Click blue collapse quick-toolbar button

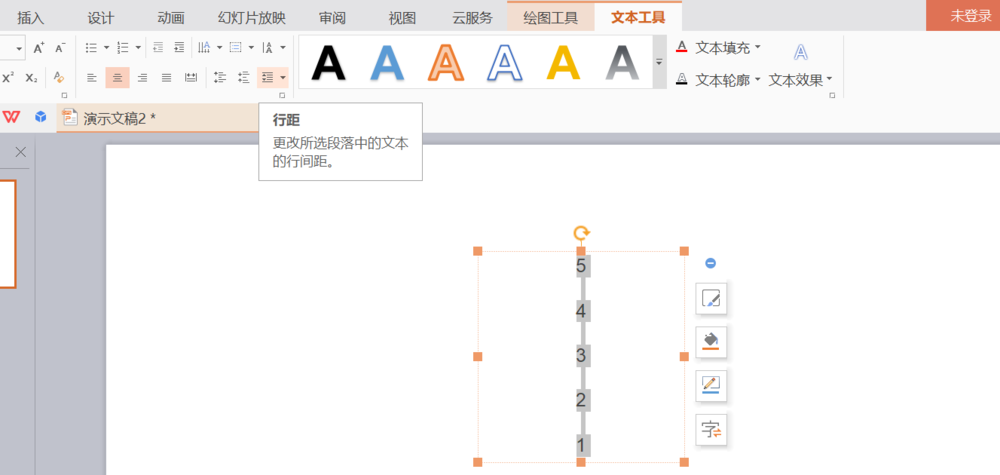click(710, 263)
